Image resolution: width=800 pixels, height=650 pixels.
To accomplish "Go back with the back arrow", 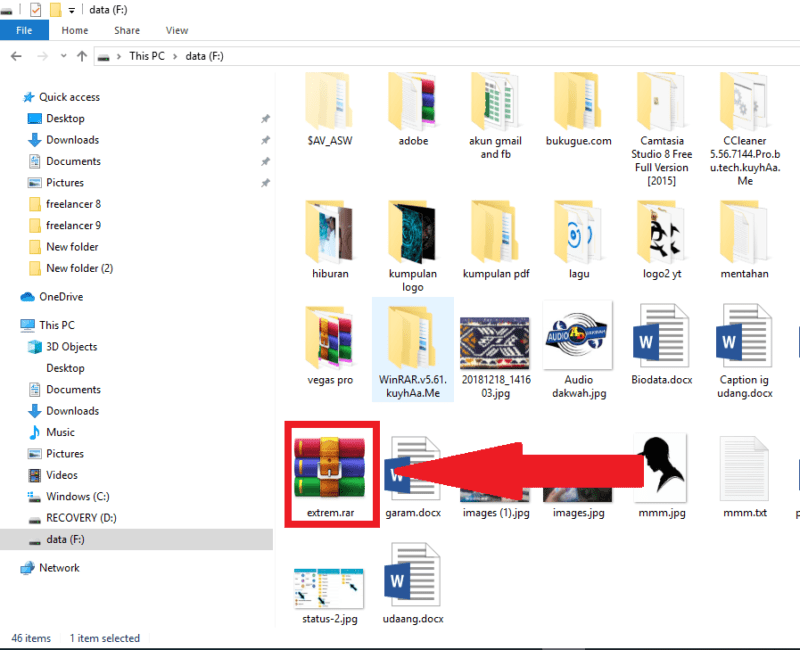I will [16, 56].
